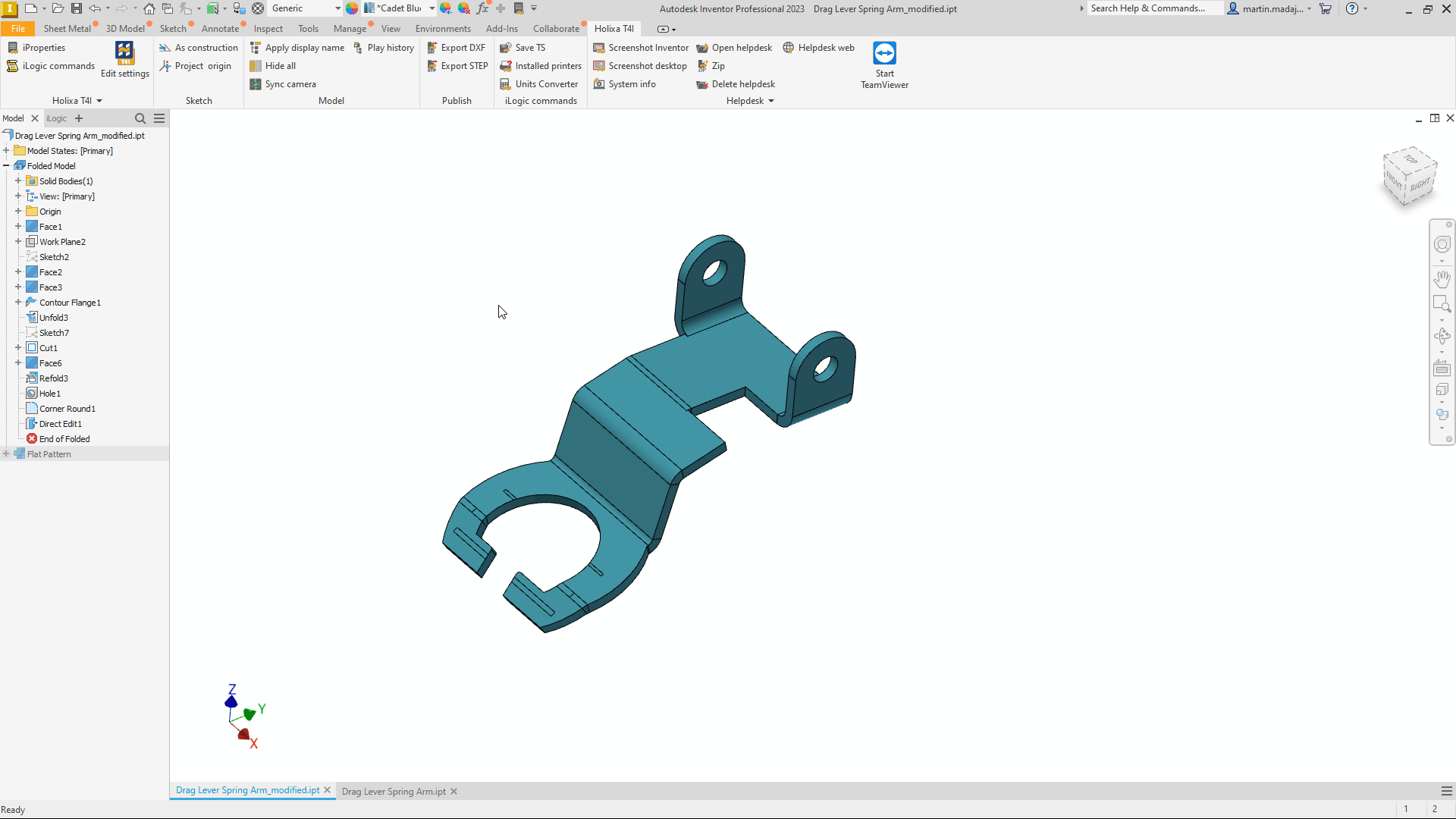Switch to the Drag Lever Spring Arm.ipt document tab
Image resolution: width=1456 pixels, height=819 pixels.
pyautogui.click(x=394, y=791)
